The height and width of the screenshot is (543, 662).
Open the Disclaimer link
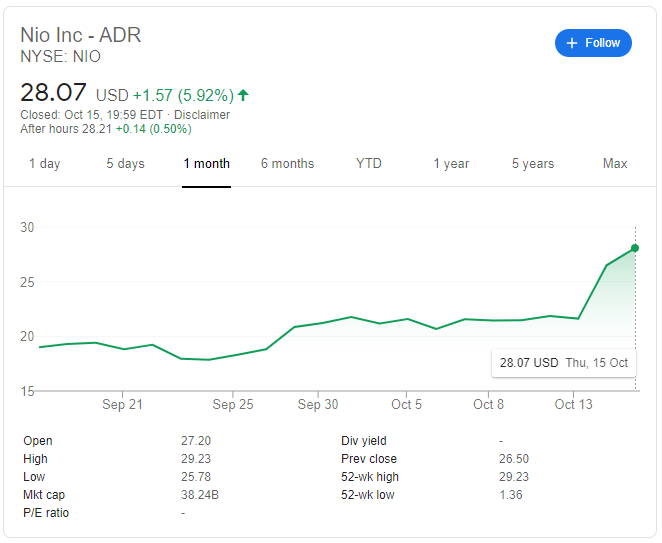pos(202,115)
